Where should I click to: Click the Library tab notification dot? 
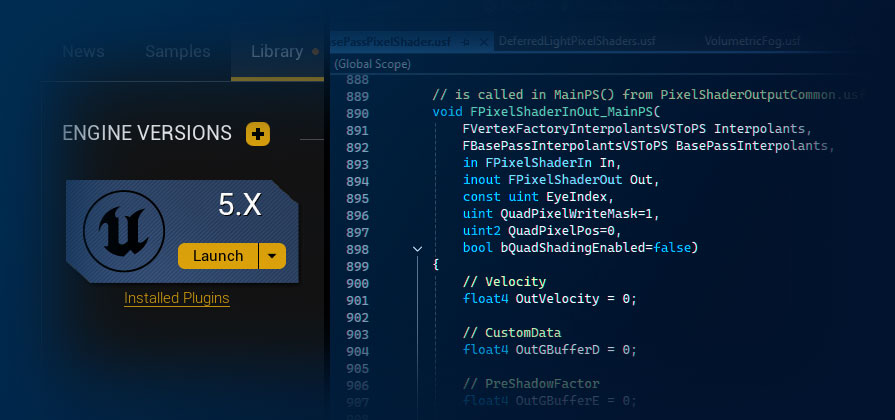pos(316,52)
